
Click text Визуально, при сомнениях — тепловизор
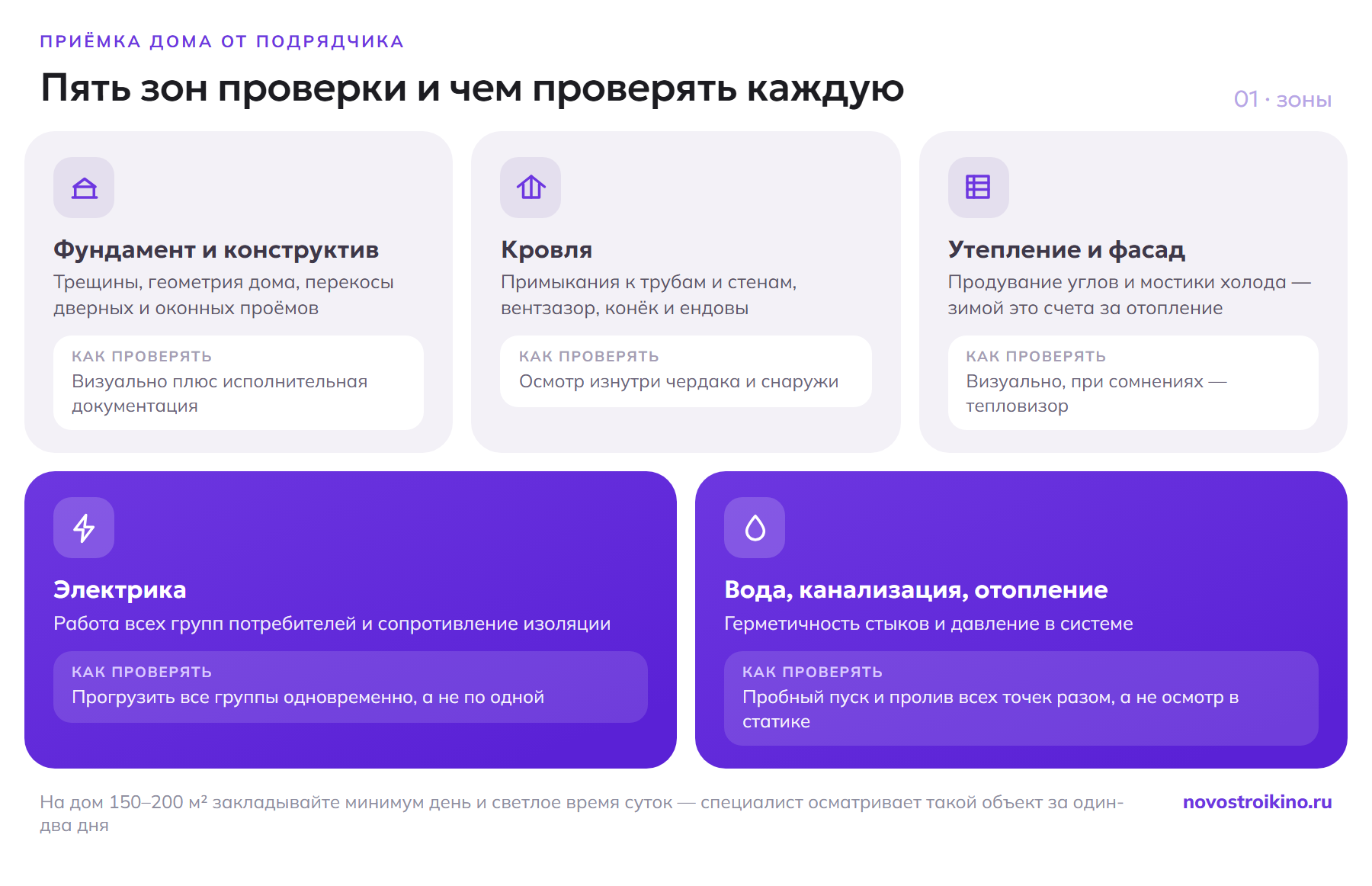(1096, 393)
